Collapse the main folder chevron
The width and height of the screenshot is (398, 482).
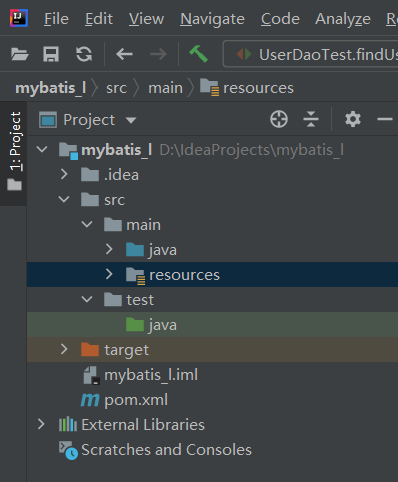coord(87,224)
